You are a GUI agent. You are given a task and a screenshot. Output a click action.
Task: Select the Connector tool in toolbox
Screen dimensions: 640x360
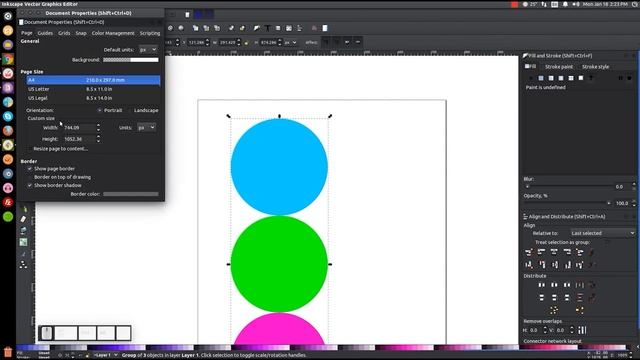[23, 264]
